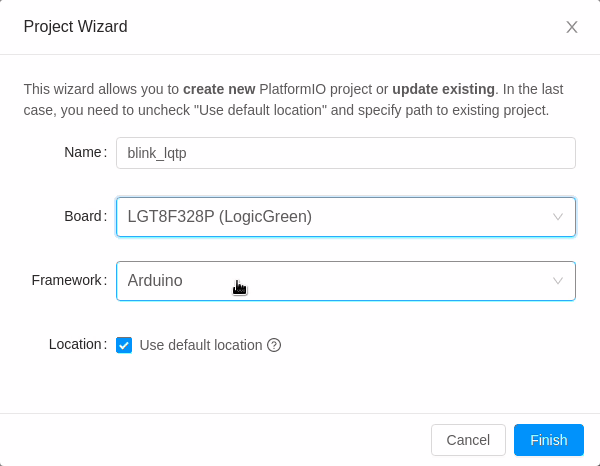Click the Location field label

76,344
